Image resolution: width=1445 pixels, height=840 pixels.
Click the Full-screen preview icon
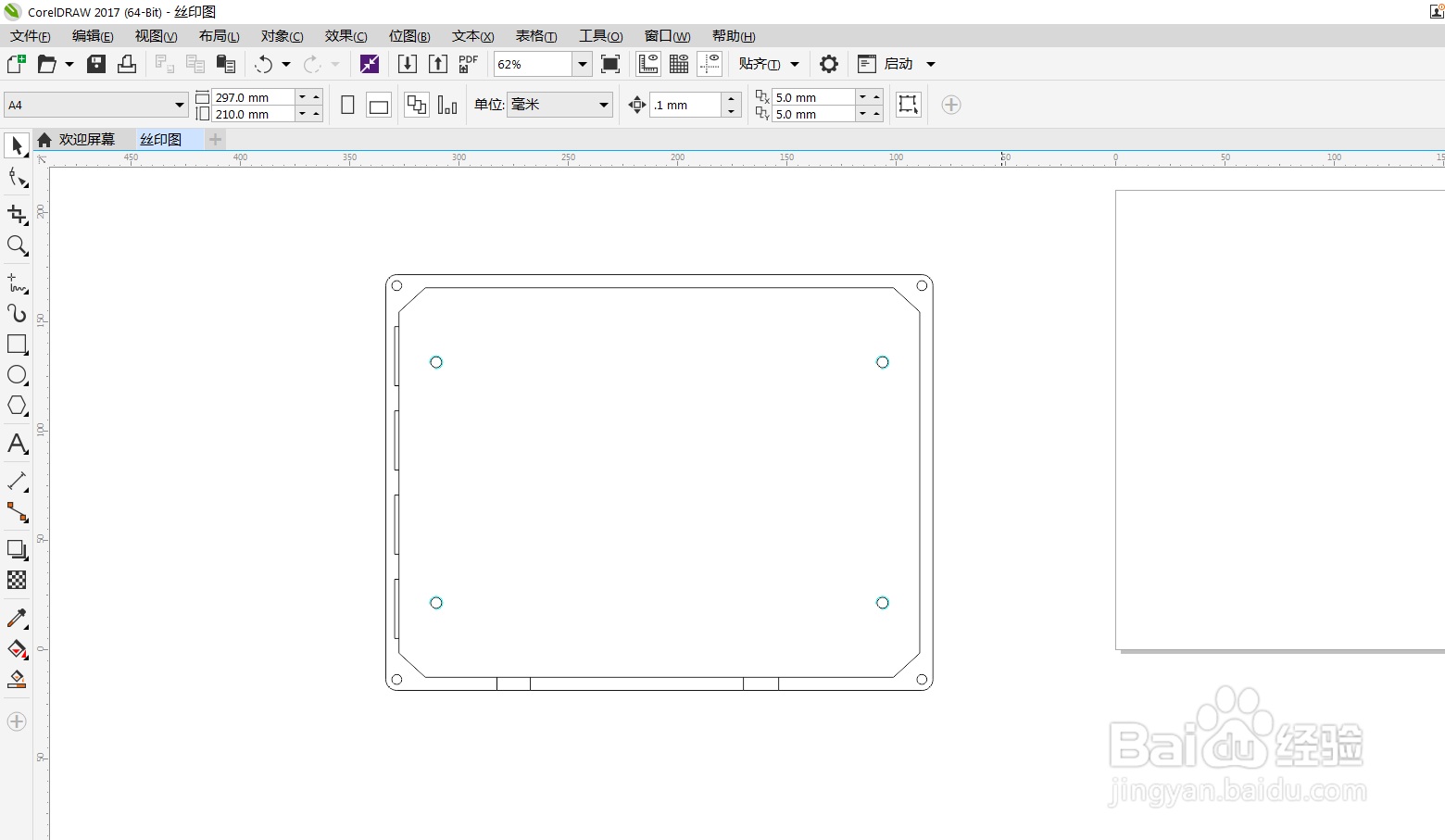[610, 64]
